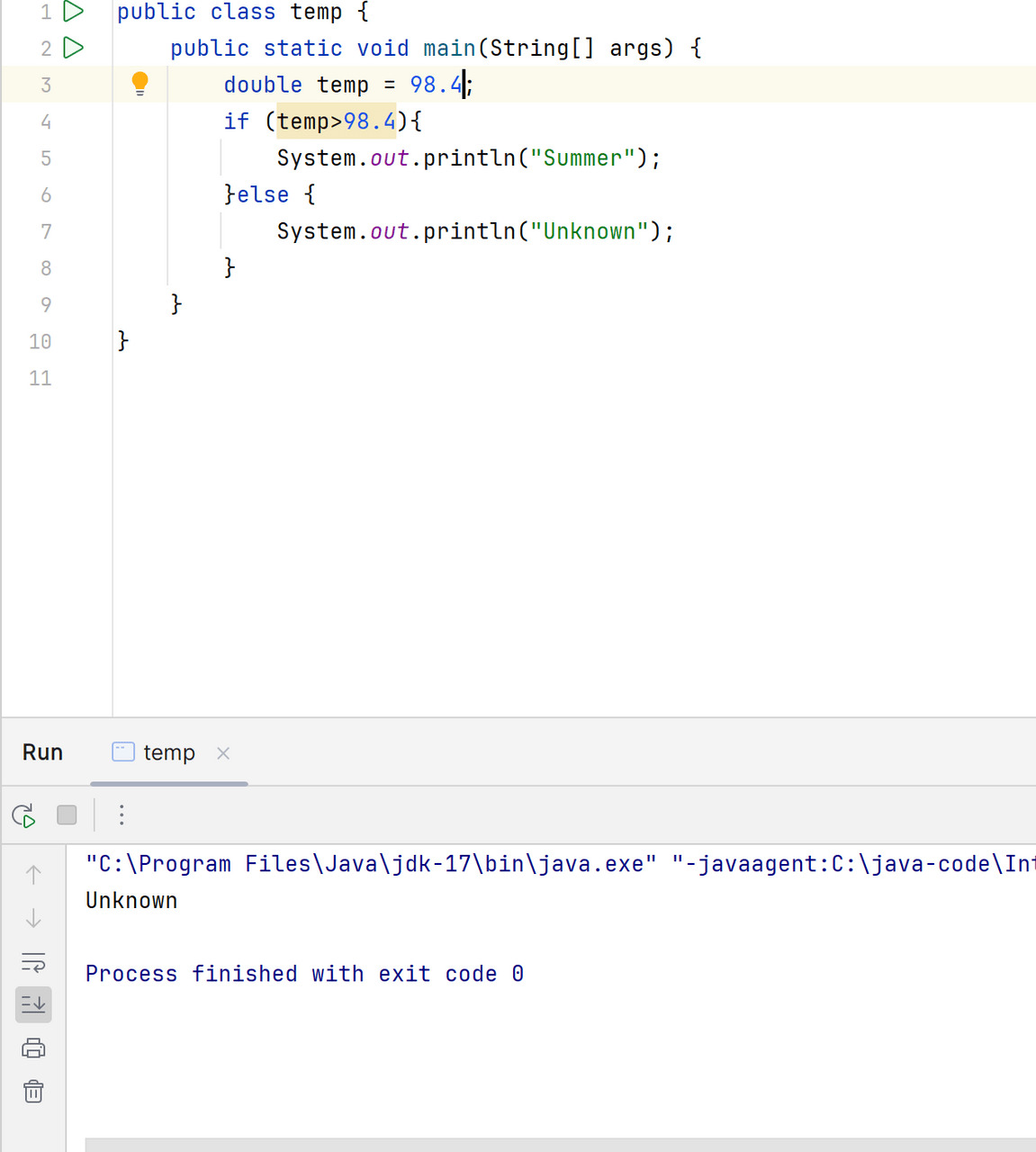Print the console output
1036x1152 pixels.
click(x=33, y=1048)
